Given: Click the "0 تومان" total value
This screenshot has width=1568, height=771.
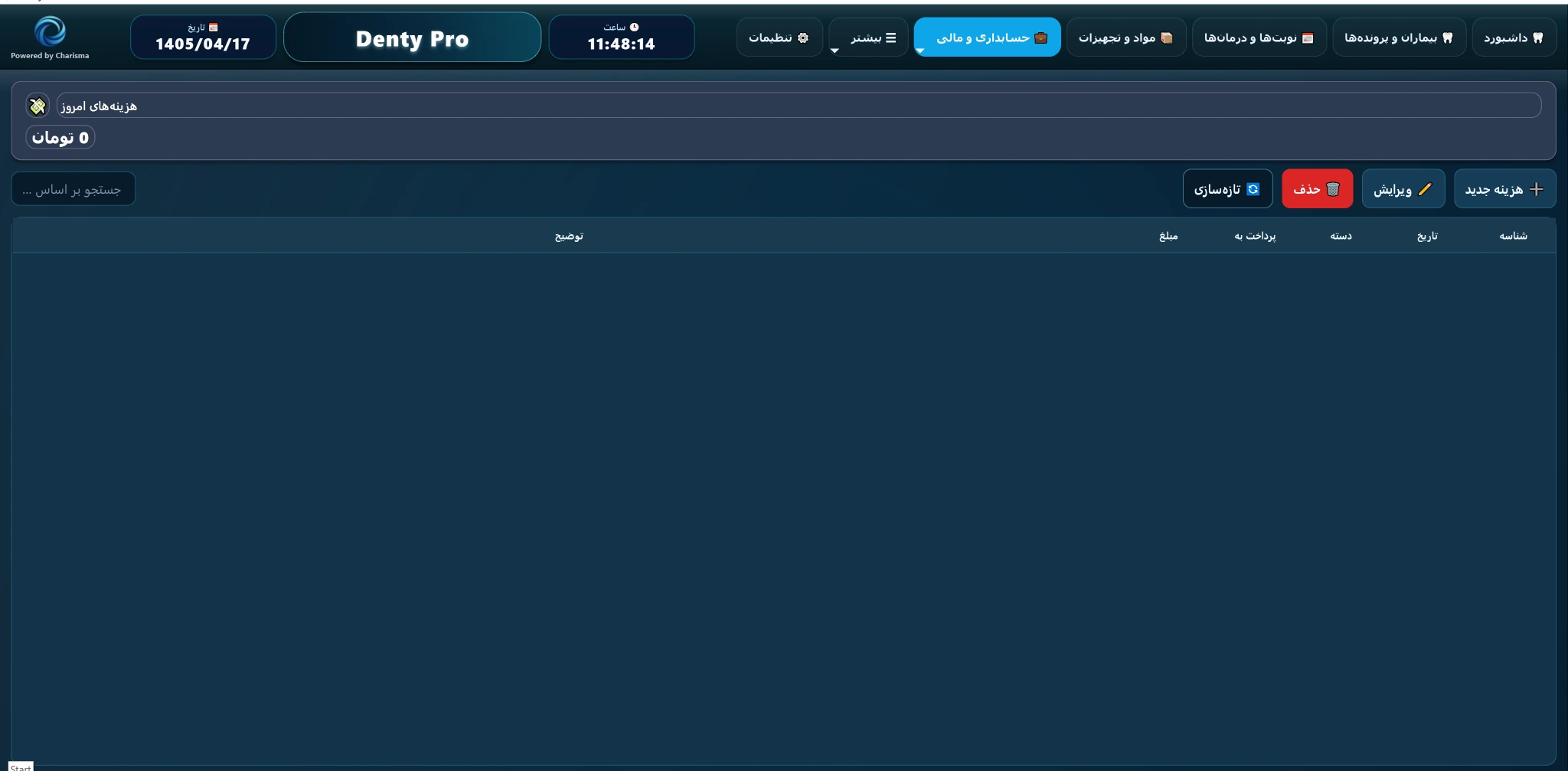Looking at the screenshot, I should pos(60,138).
